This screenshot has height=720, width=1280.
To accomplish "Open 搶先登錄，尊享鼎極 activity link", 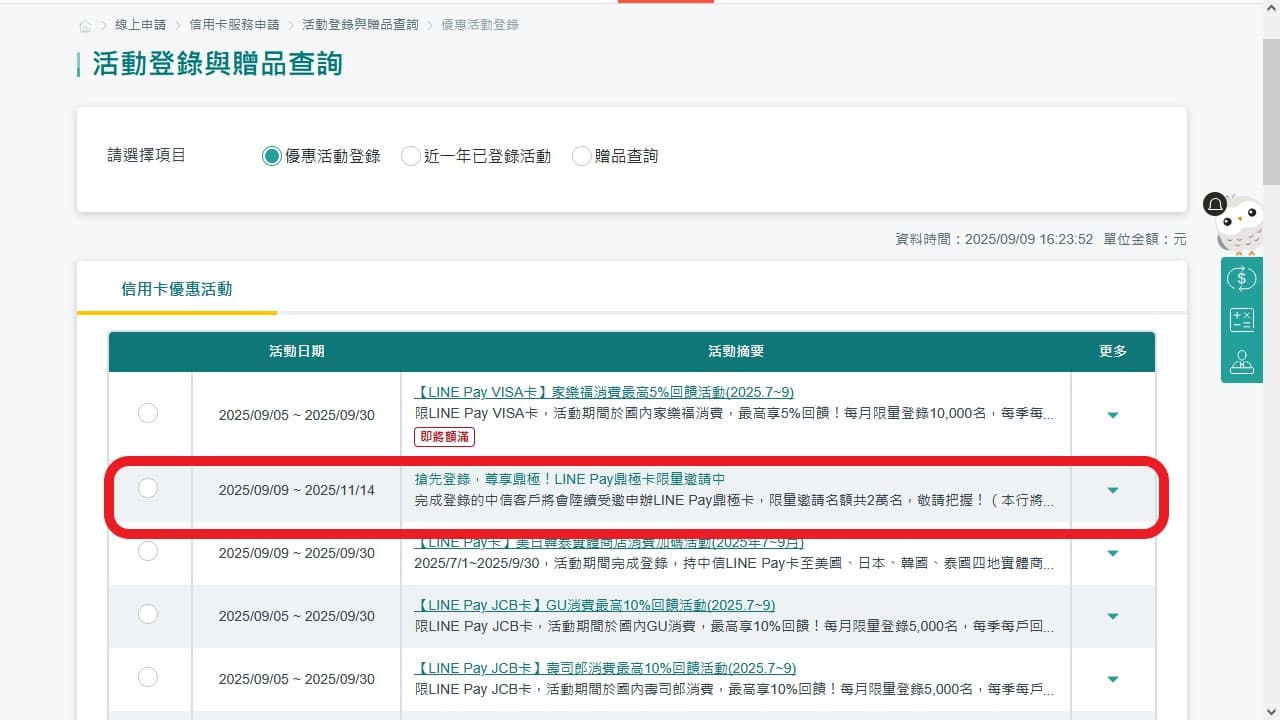I will click(570, 479).
